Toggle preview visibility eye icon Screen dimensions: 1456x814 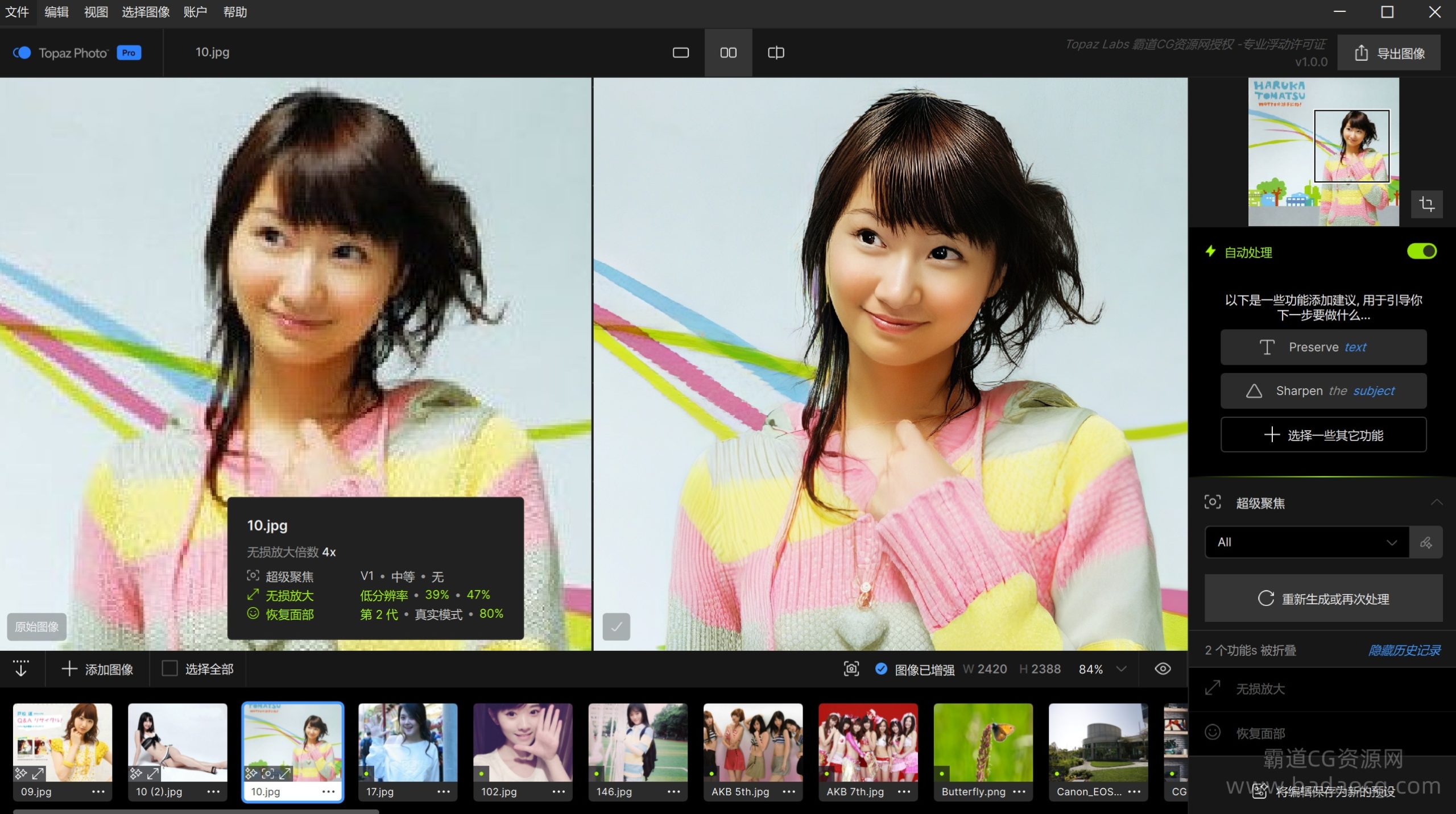[1163, 668]
